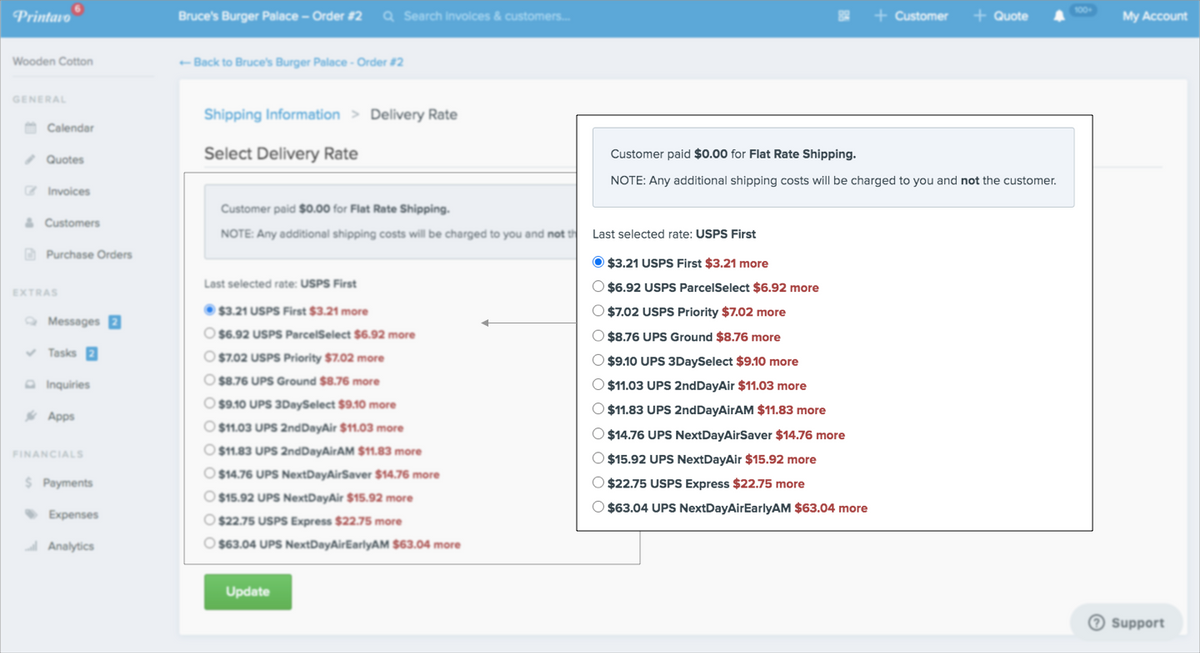The height and width of the screenshot is (653, 1200).
Task: Click the Messages unread badge showing 2
Action: point(115,322)
